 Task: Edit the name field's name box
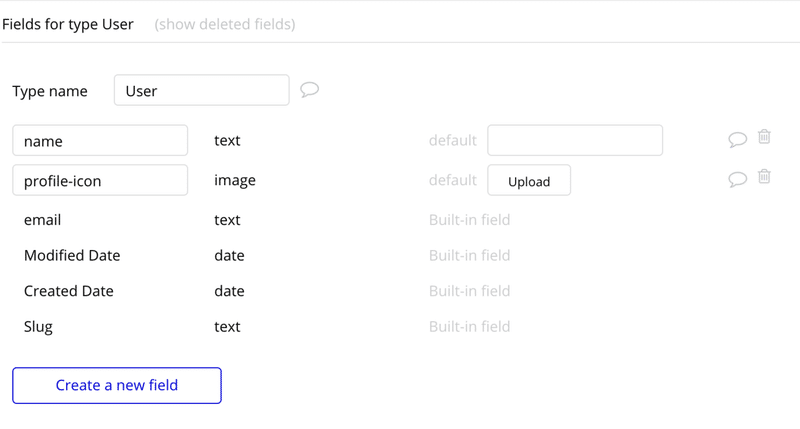100,140
